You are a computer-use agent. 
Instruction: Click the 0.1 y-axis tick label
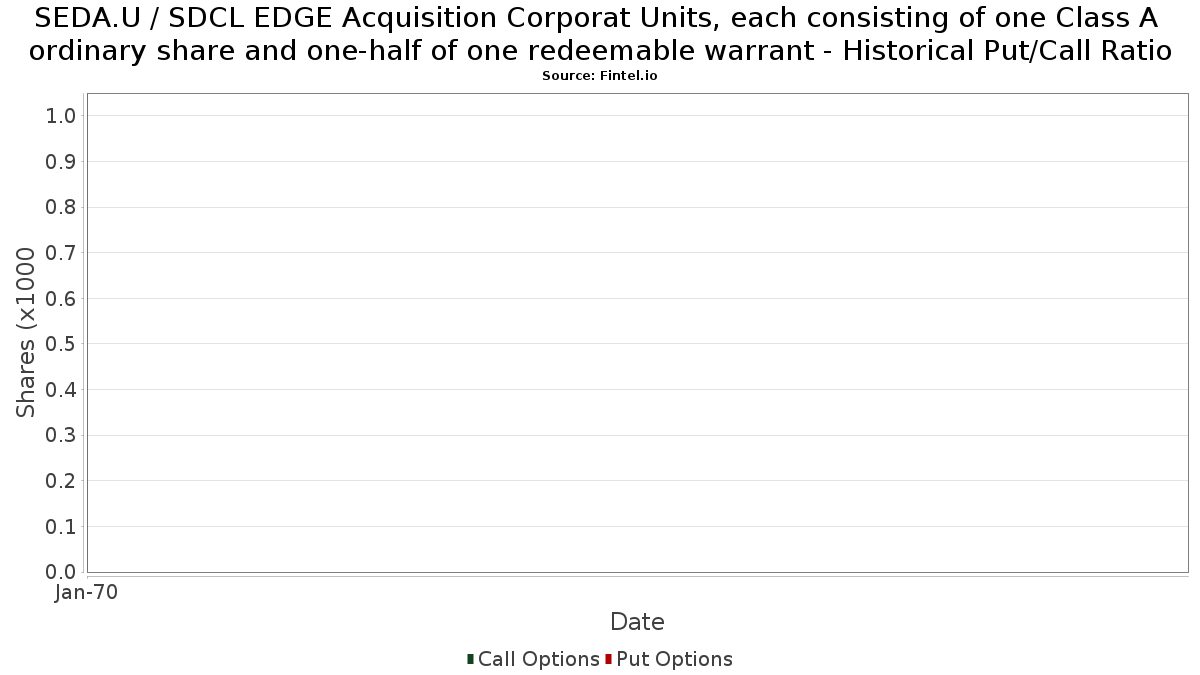[x=61, y=526]
